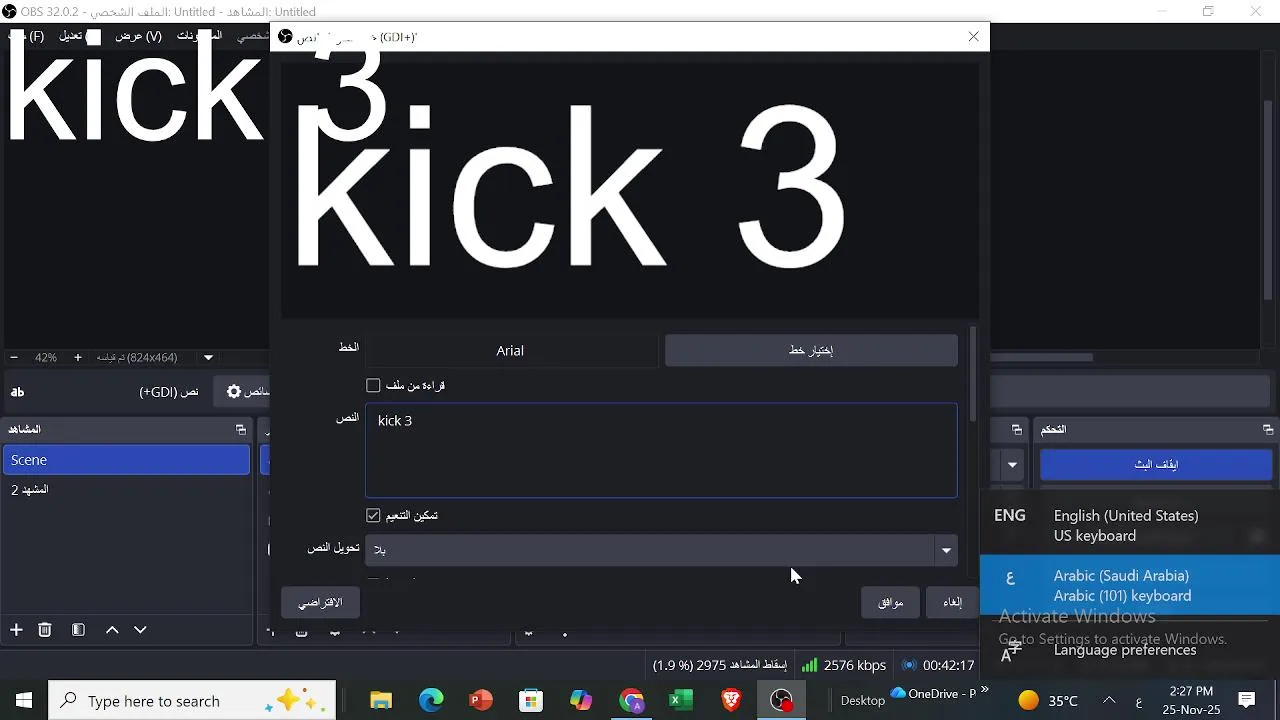Click the 'Arial' font name display
The width and height of the screenshot is (1280, 720).
tap(510, 350)
